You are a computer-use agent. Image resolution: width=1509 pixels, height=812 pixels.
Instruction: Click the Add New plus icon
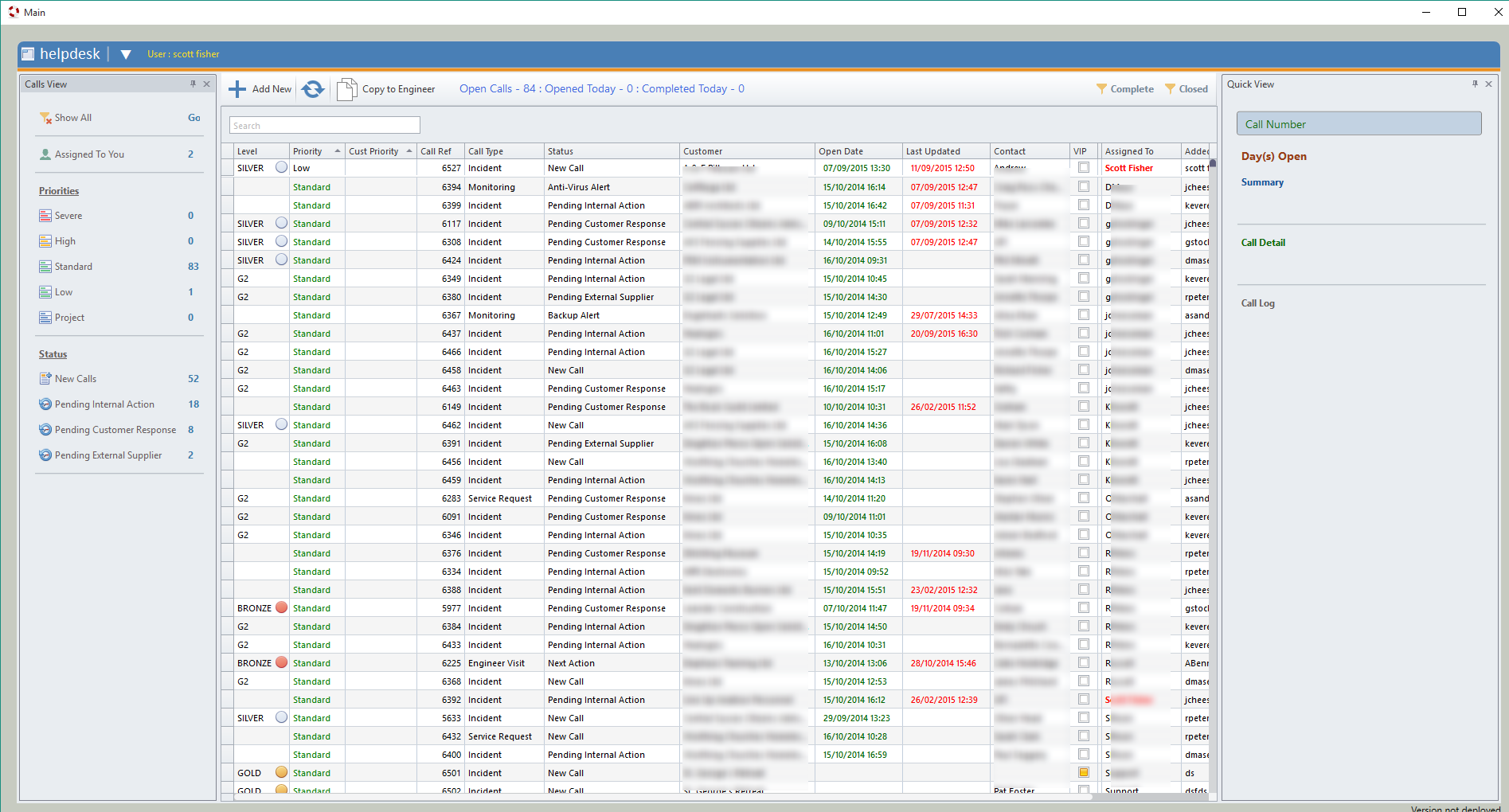(237, 89)
